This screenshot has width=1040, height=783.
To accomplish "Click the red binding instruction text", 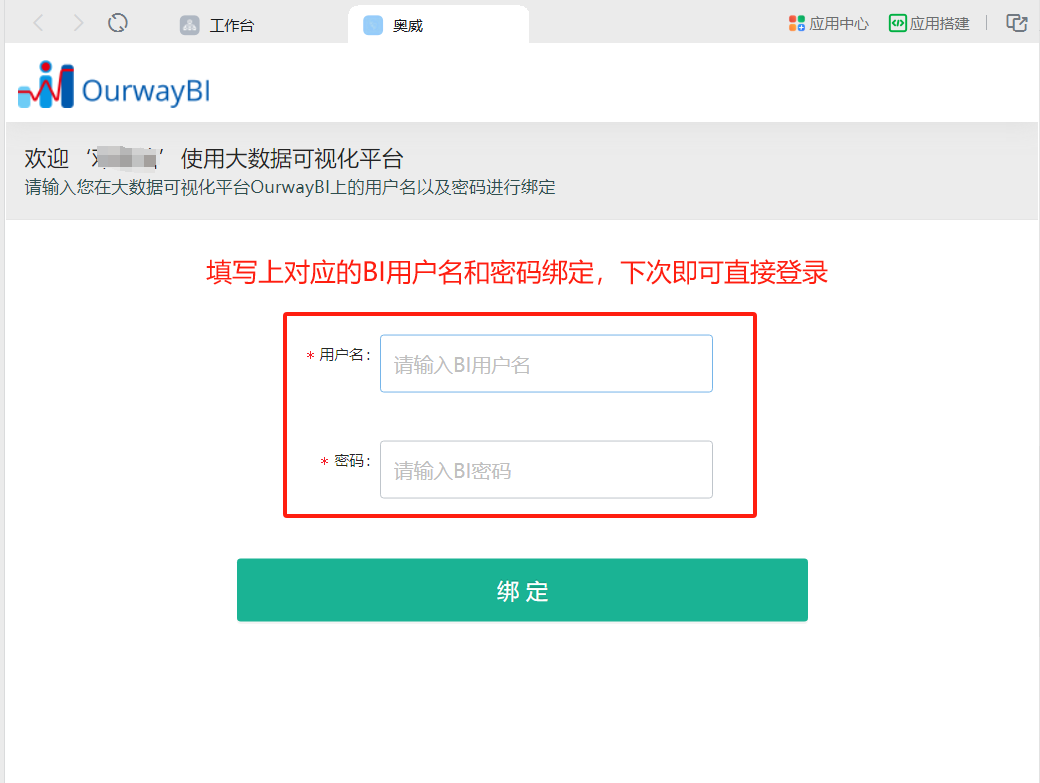I will coord(517,272).
